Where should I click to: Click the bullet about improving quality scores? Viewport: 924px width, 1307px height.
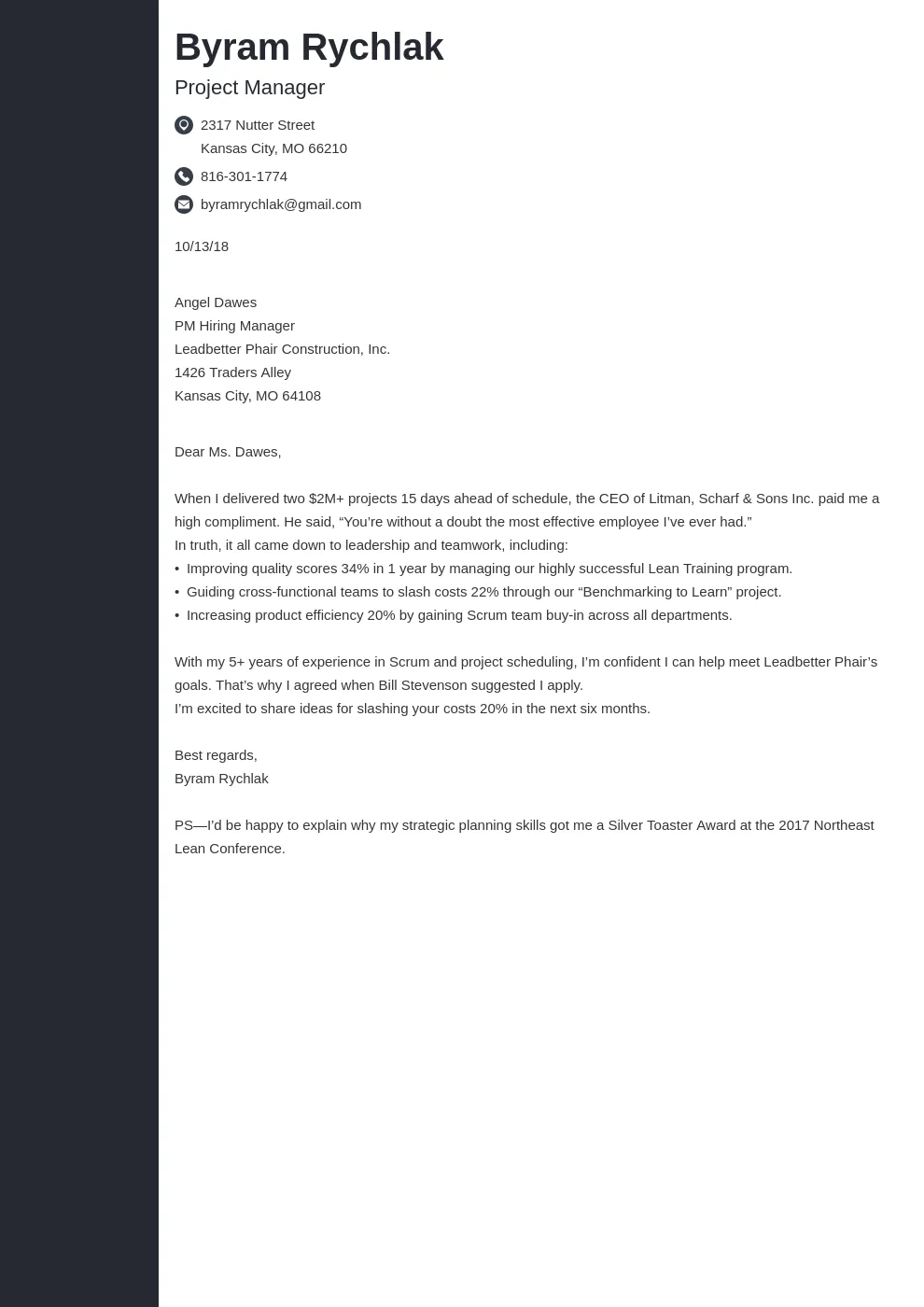click(x=489, y=569)
